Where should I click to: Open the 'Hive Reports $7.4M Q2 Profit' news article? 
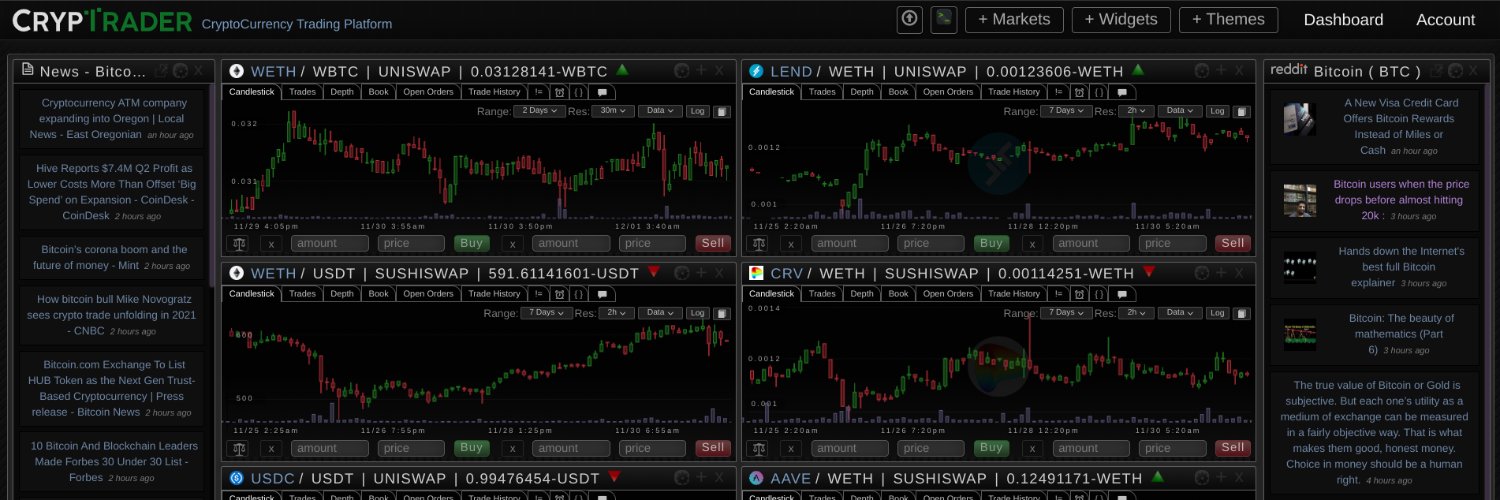[x=111, y=192]
